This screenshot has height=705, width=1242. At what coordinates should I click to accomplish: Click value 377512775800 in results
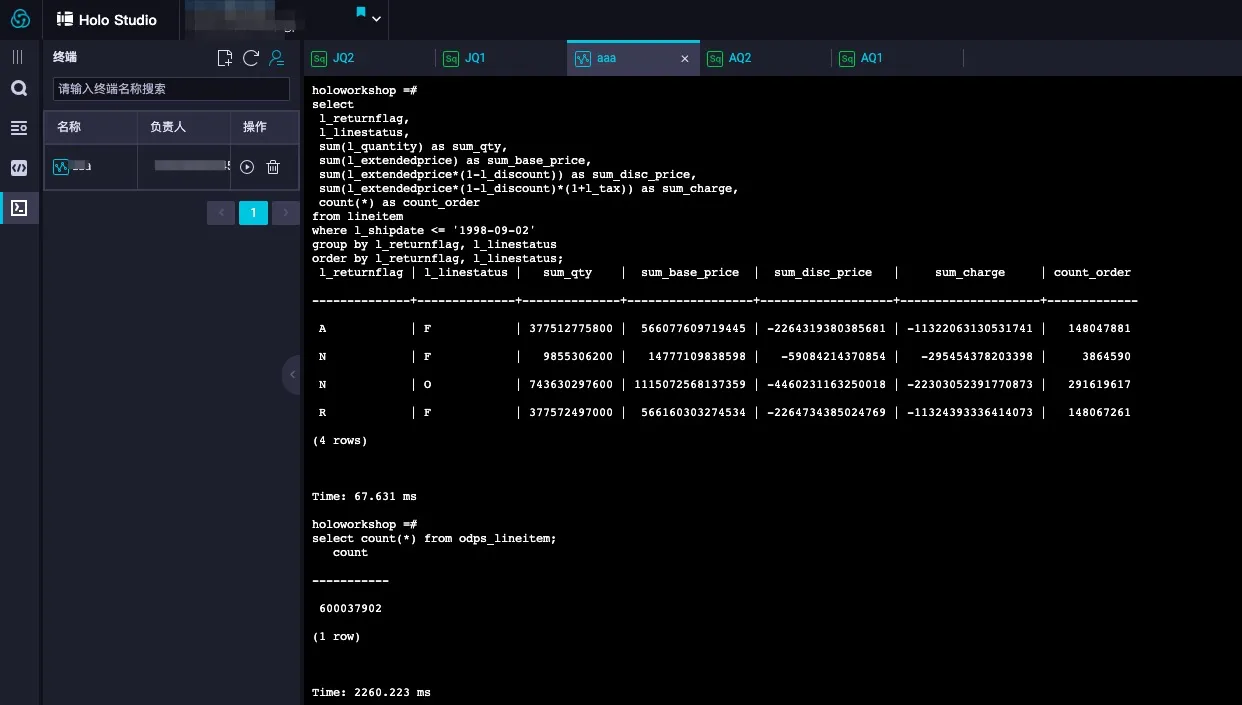pos(570,328)
